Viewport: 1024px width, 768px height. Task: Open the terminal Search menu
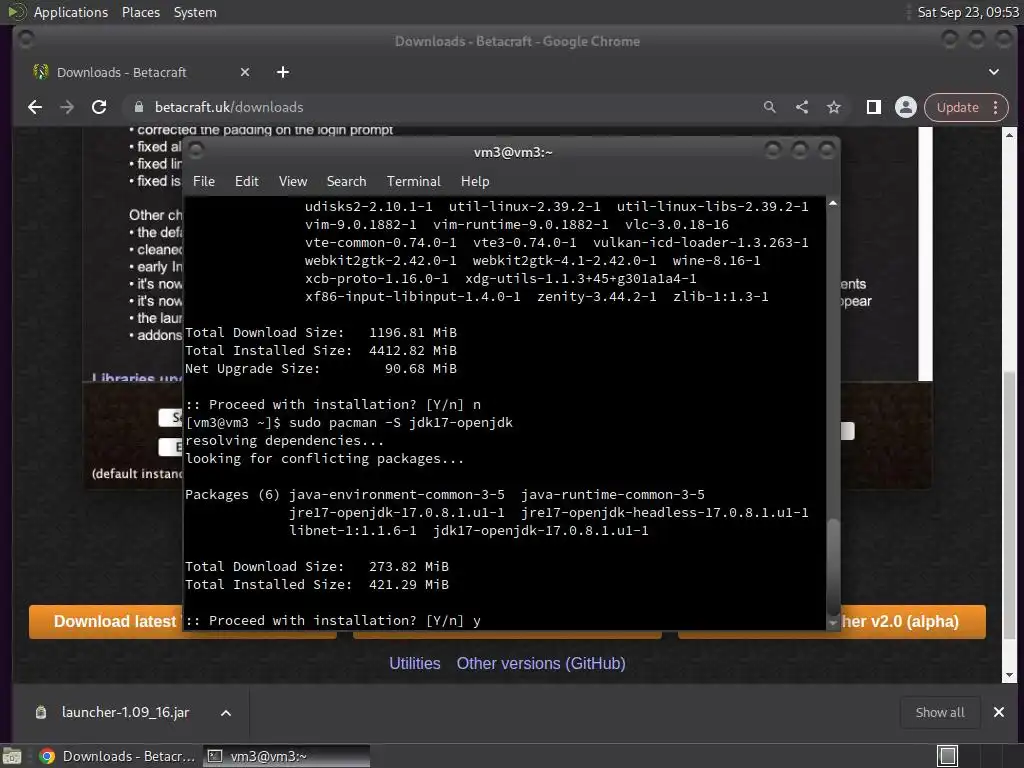point(346,182)
